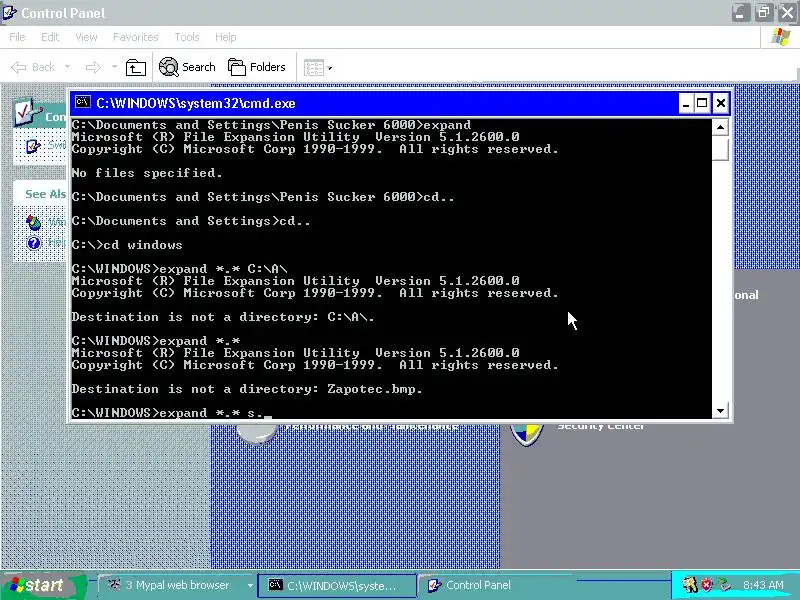Click the Performance and Maintenance category icon
This screenshot has width=800, height=600.
pyautogui.click(x=257, y=434)
